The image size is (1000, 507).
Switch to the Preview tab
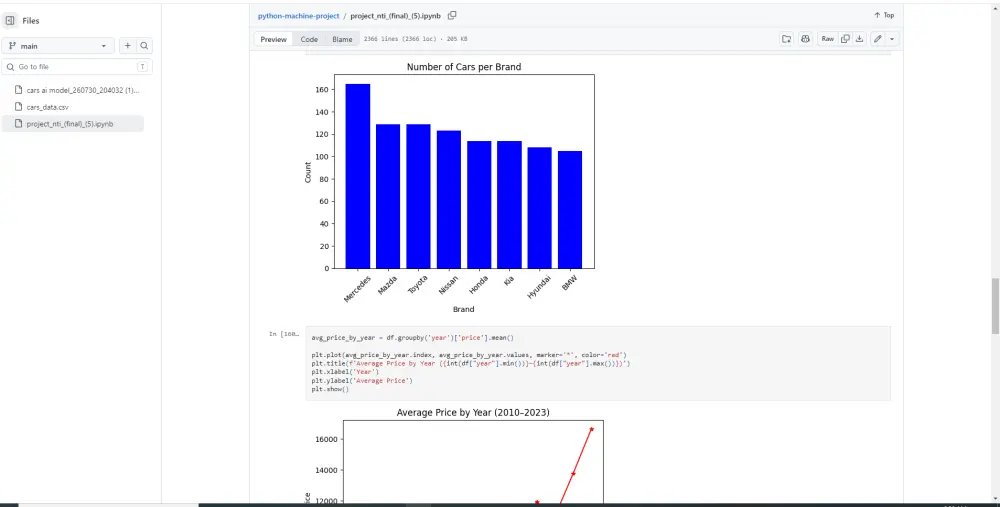click(x=274, y=39)
